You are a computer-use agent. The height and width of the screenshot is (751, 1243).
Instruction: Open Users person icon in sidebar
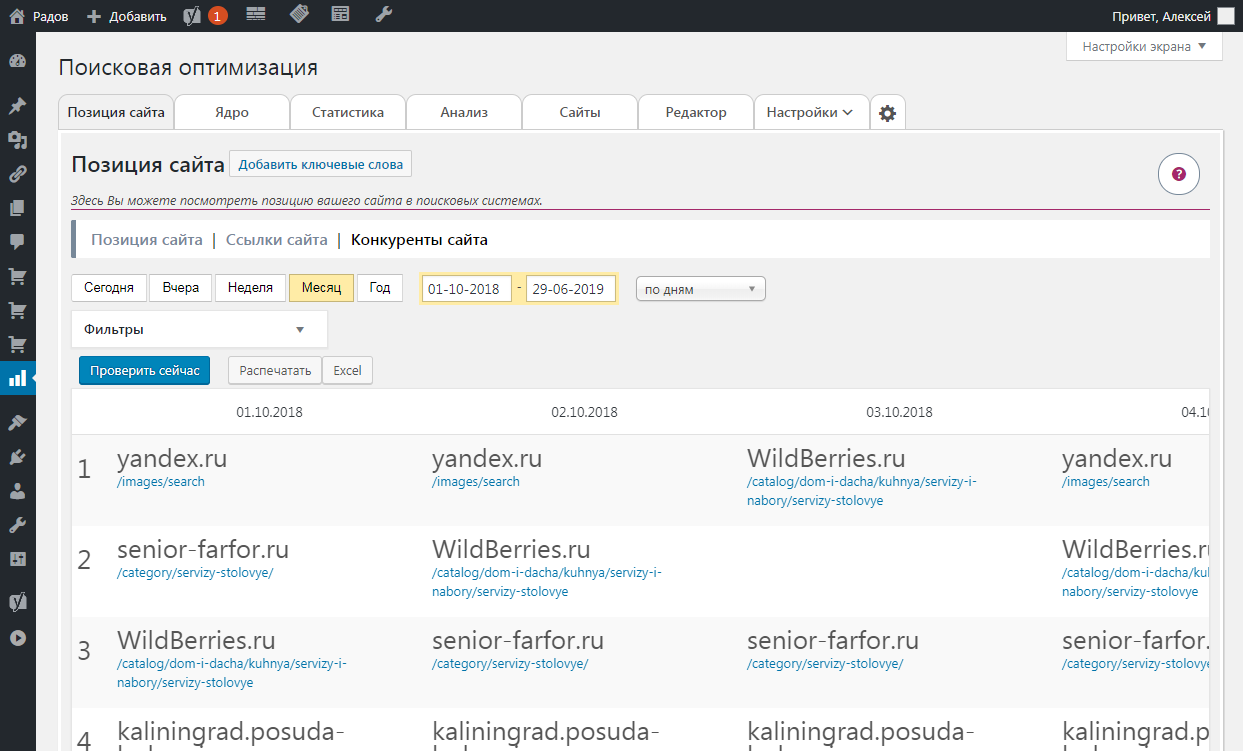click(x=17, y=491)
